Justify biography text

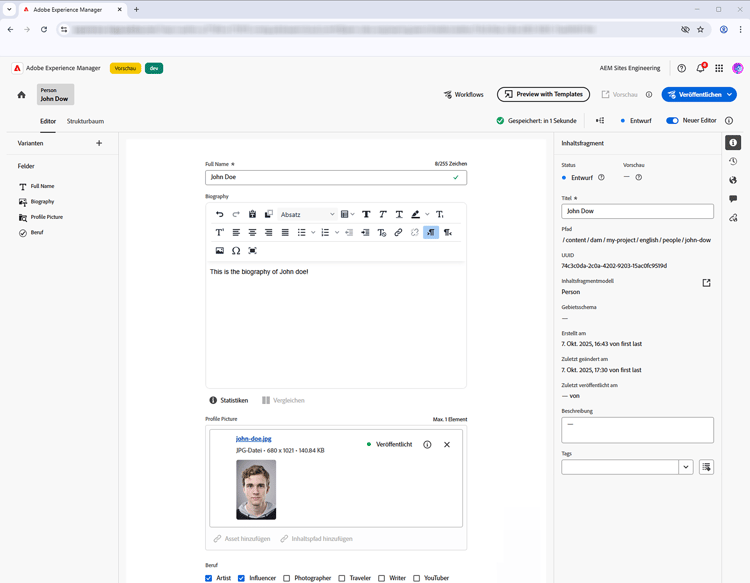click(x=285, y=232)
